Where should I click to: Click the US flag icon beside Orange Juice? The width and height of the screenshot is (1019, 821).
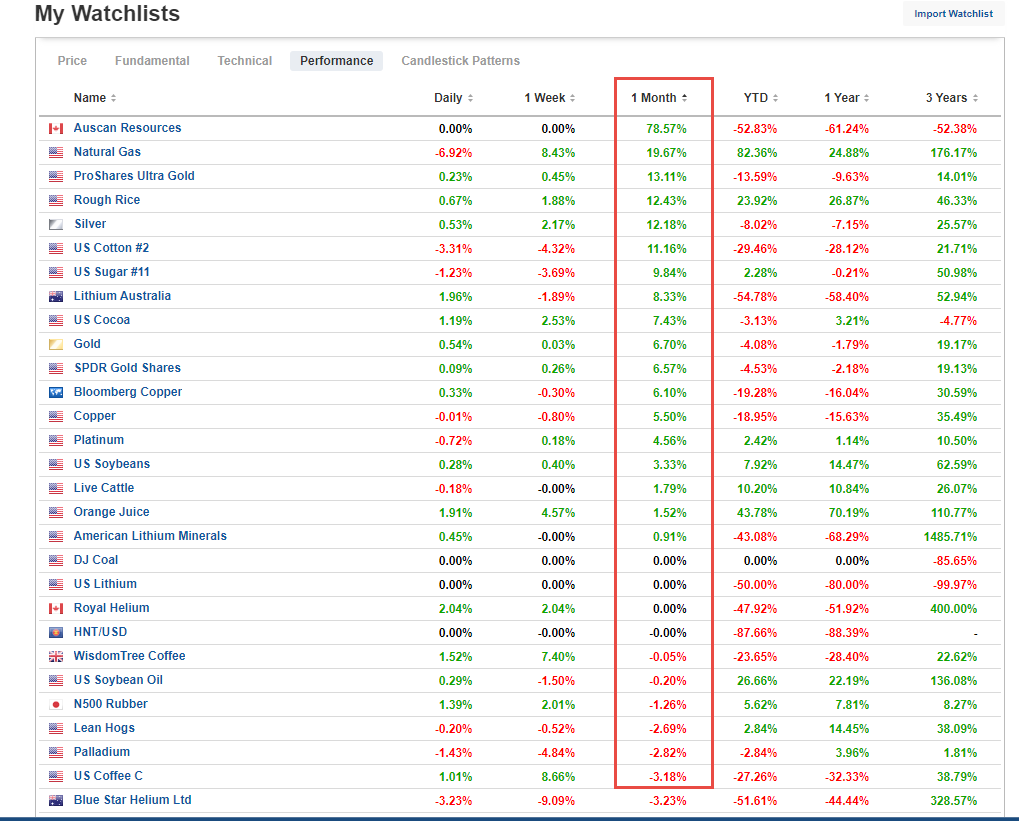click(56, 513)
